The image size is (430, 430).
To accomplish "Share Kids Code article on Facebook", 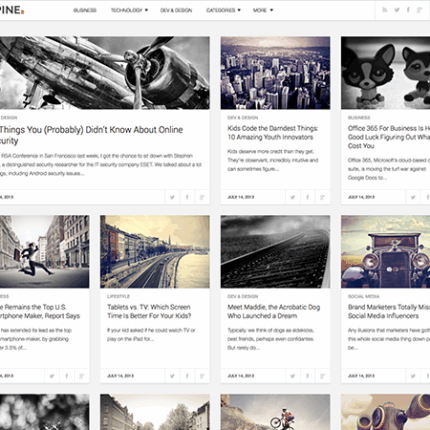I will point(308,197).
